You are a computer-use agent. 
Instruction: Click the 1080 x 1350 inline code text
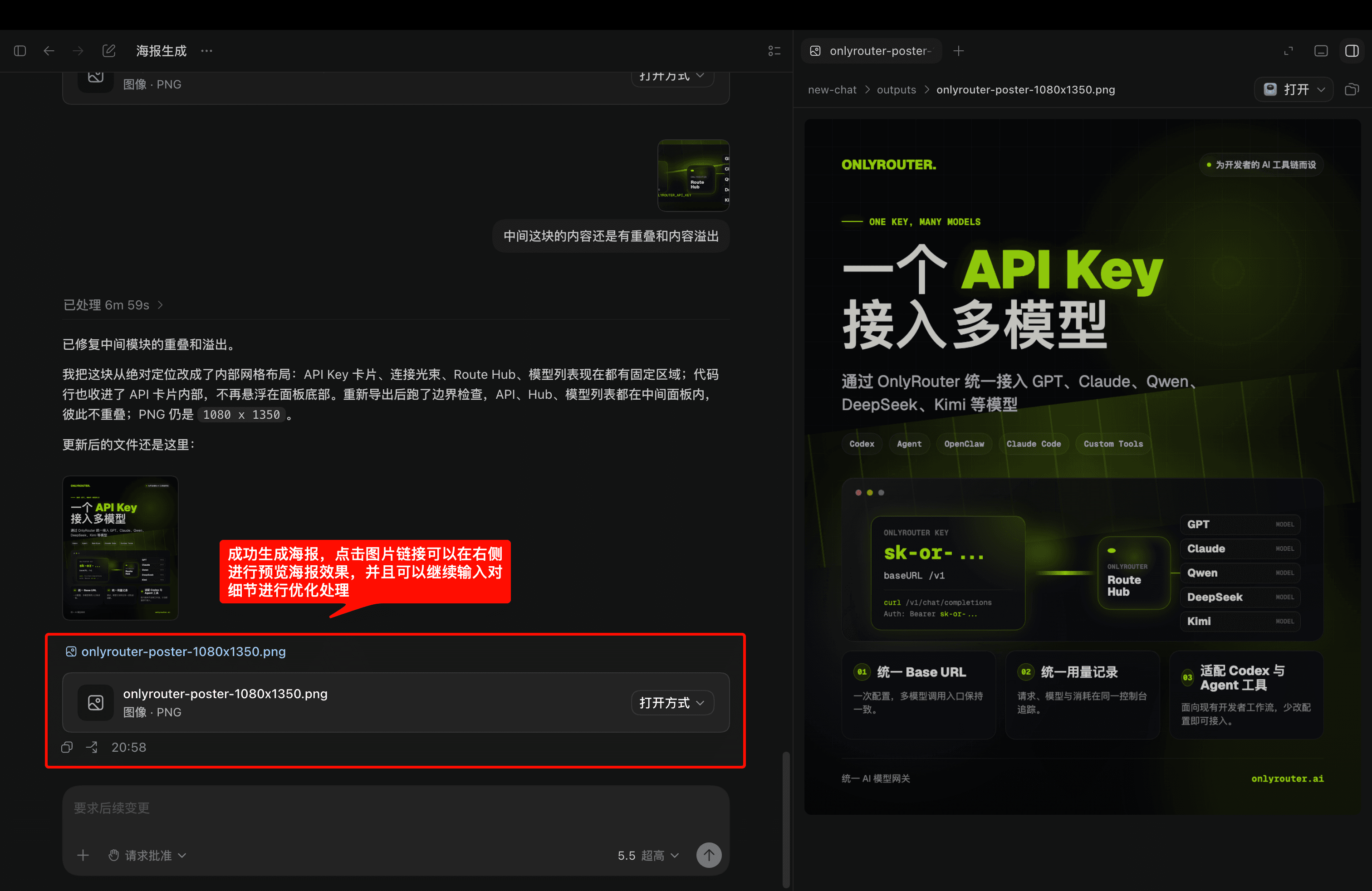point(241,414)
